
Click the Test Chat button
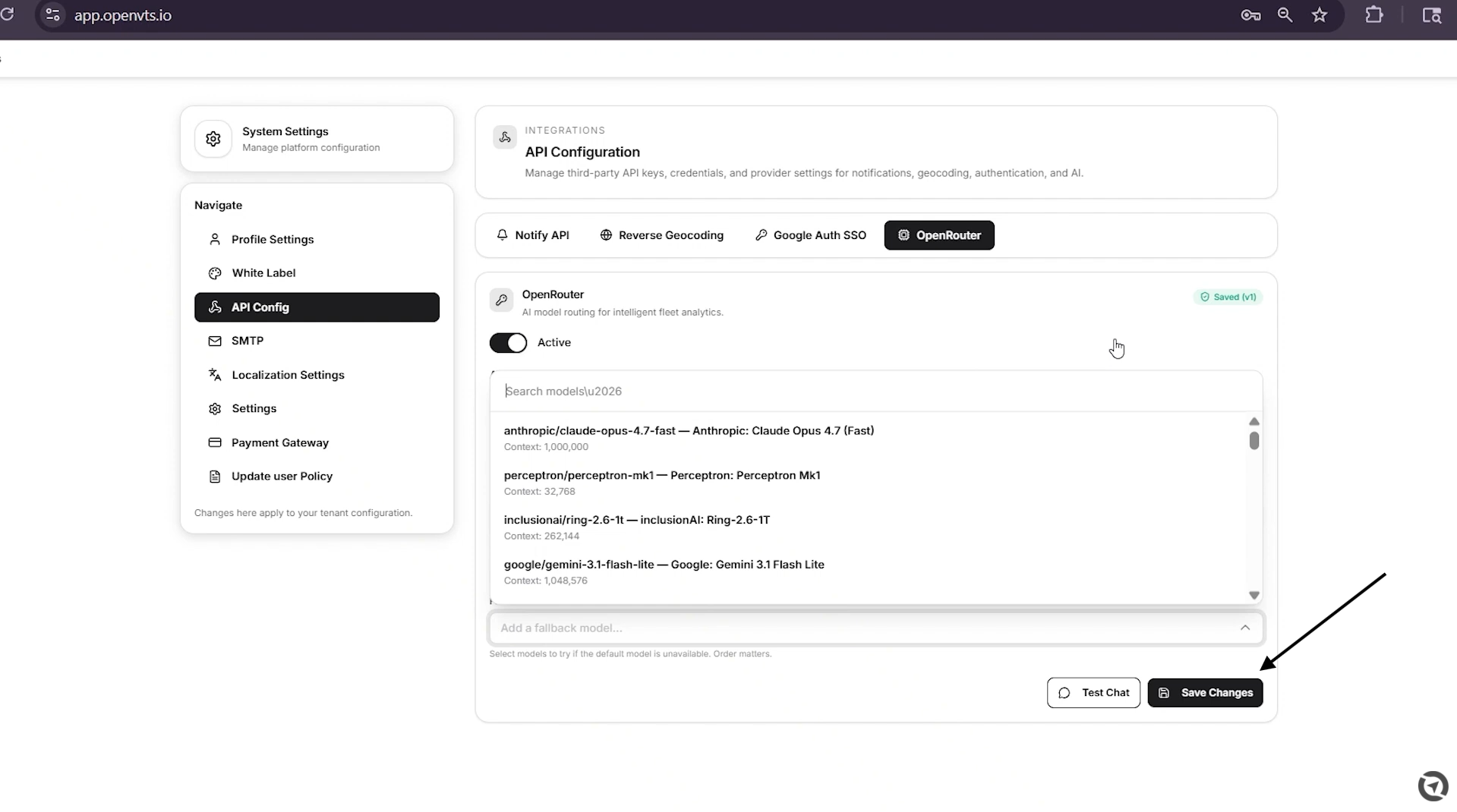pyautogui.click(x=1093, y=693)
